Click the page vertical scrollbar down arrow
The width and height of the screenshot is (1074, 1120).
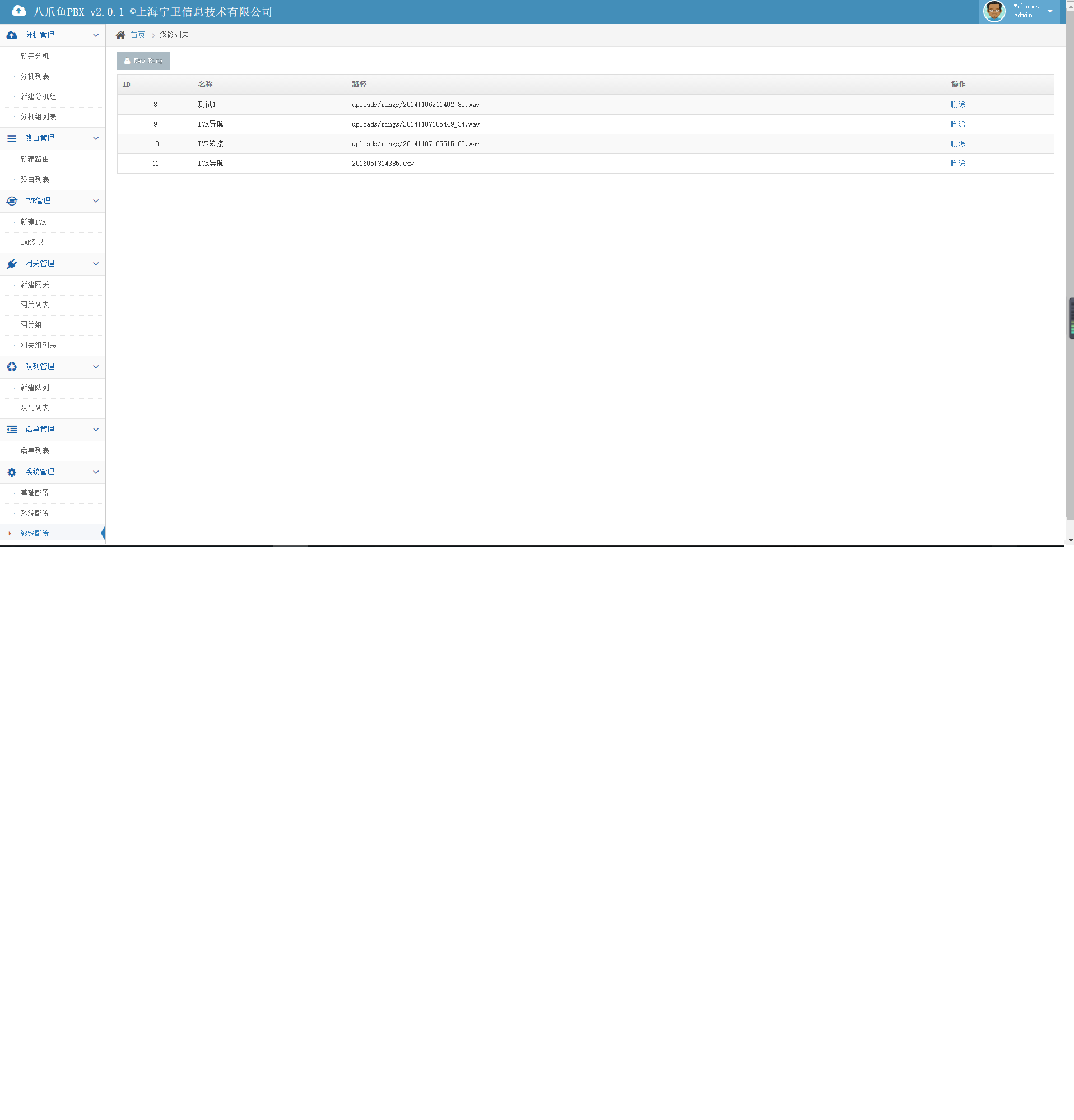[x=1070, y=540]
